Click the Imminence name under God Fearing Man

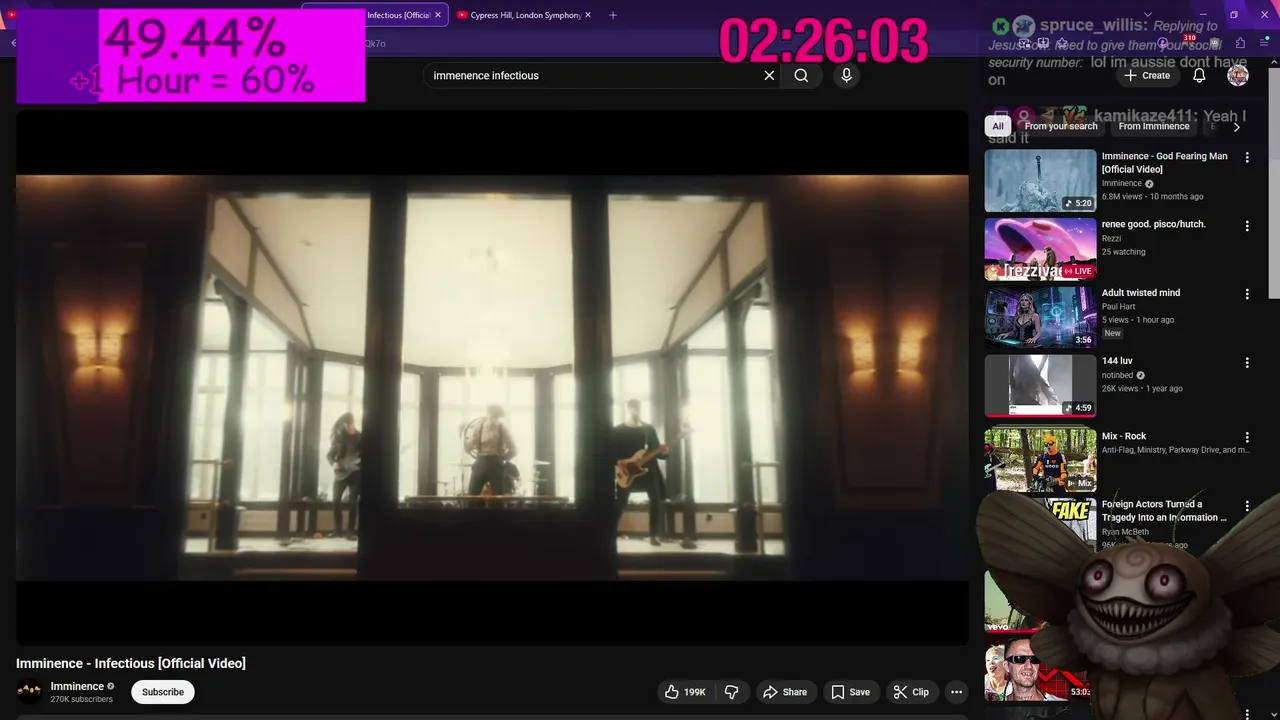(1121, 184)
